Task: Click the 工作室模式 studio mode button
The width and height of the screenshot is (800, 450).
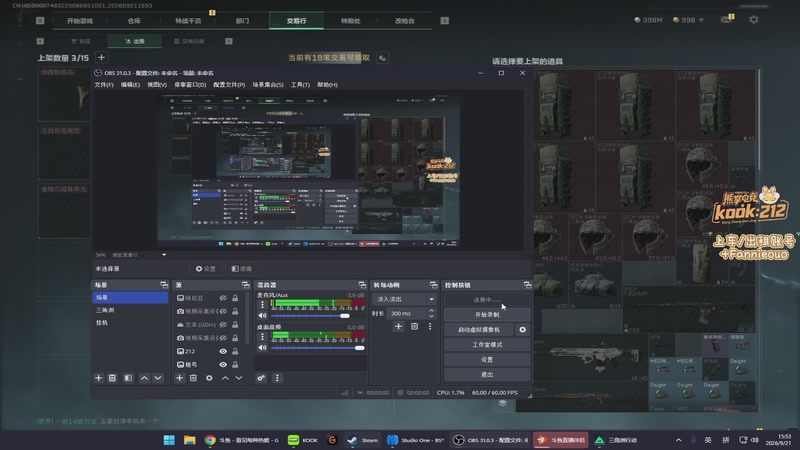Action: click(x=487, y=344)
